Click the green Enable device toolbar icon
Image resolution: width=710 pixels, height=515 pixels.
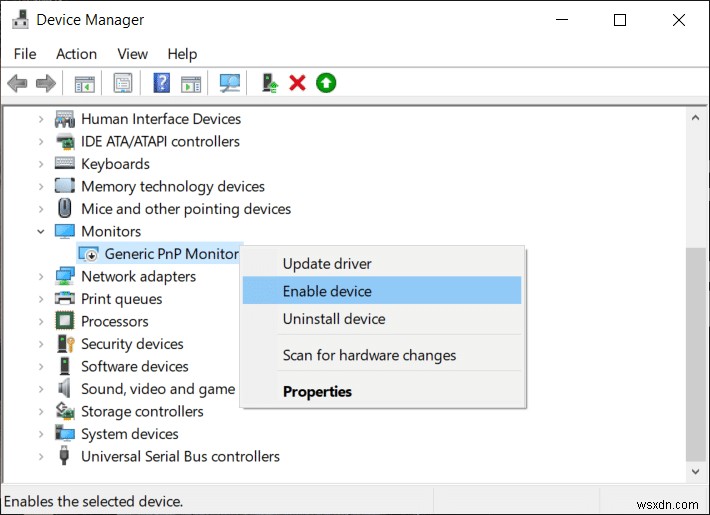pyautogui.click(x=326, y=83)
